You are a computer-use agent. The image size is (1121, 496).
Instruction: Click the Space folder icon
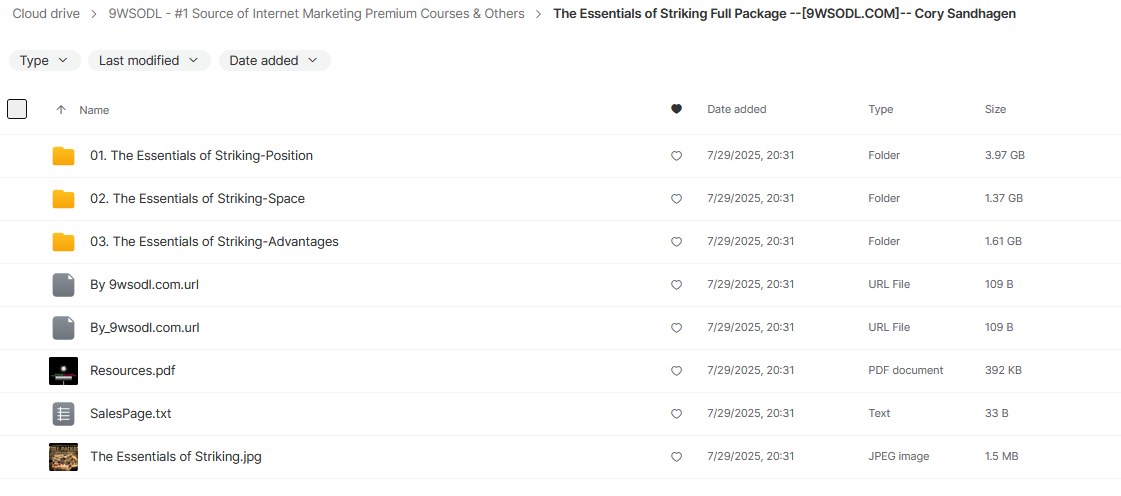pos(64,199)
